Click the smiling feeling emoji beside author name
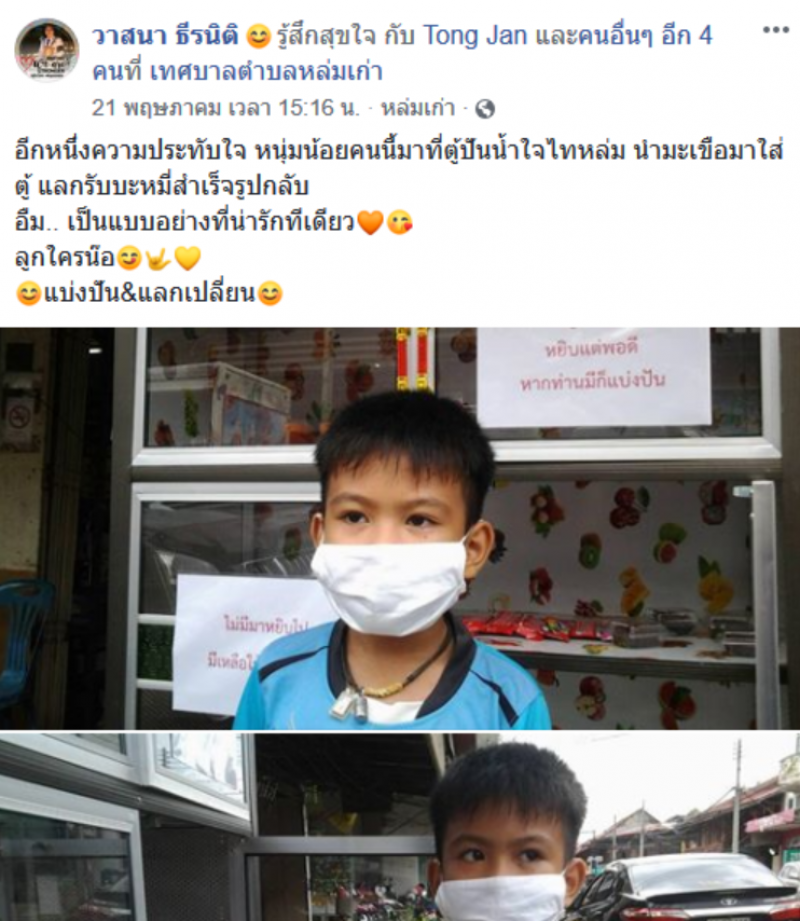This screenshot has height=921, width=800. click(258, 37)
